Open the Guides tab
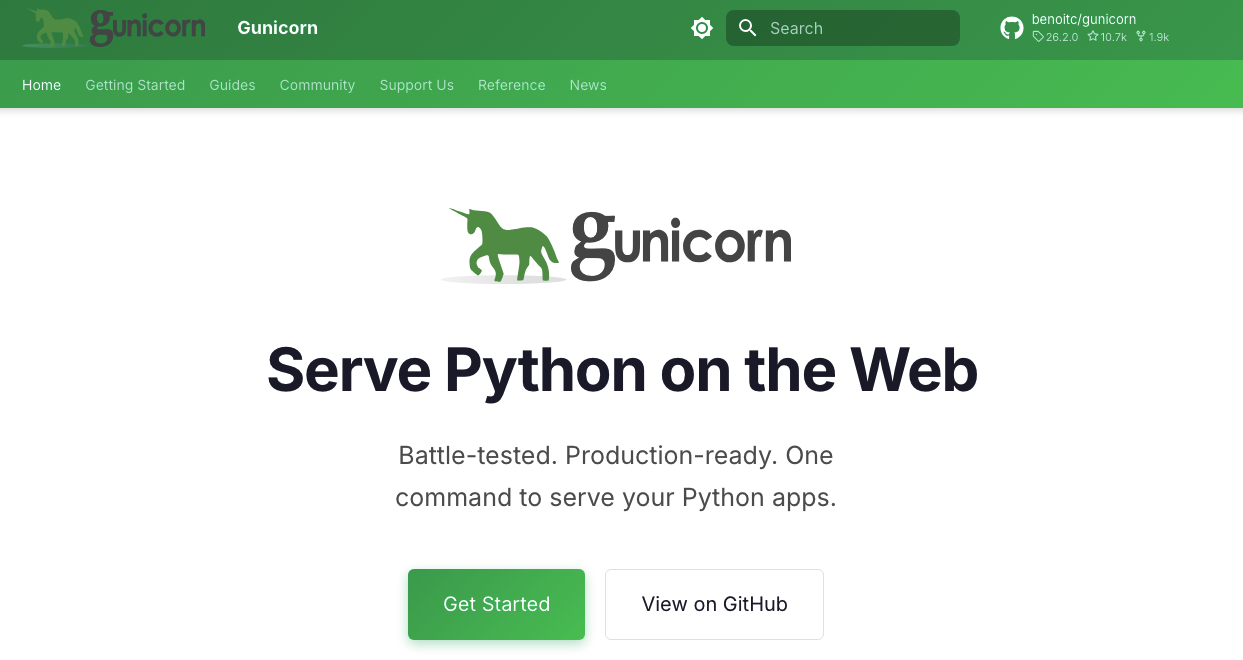 click(x=232, y=85)
